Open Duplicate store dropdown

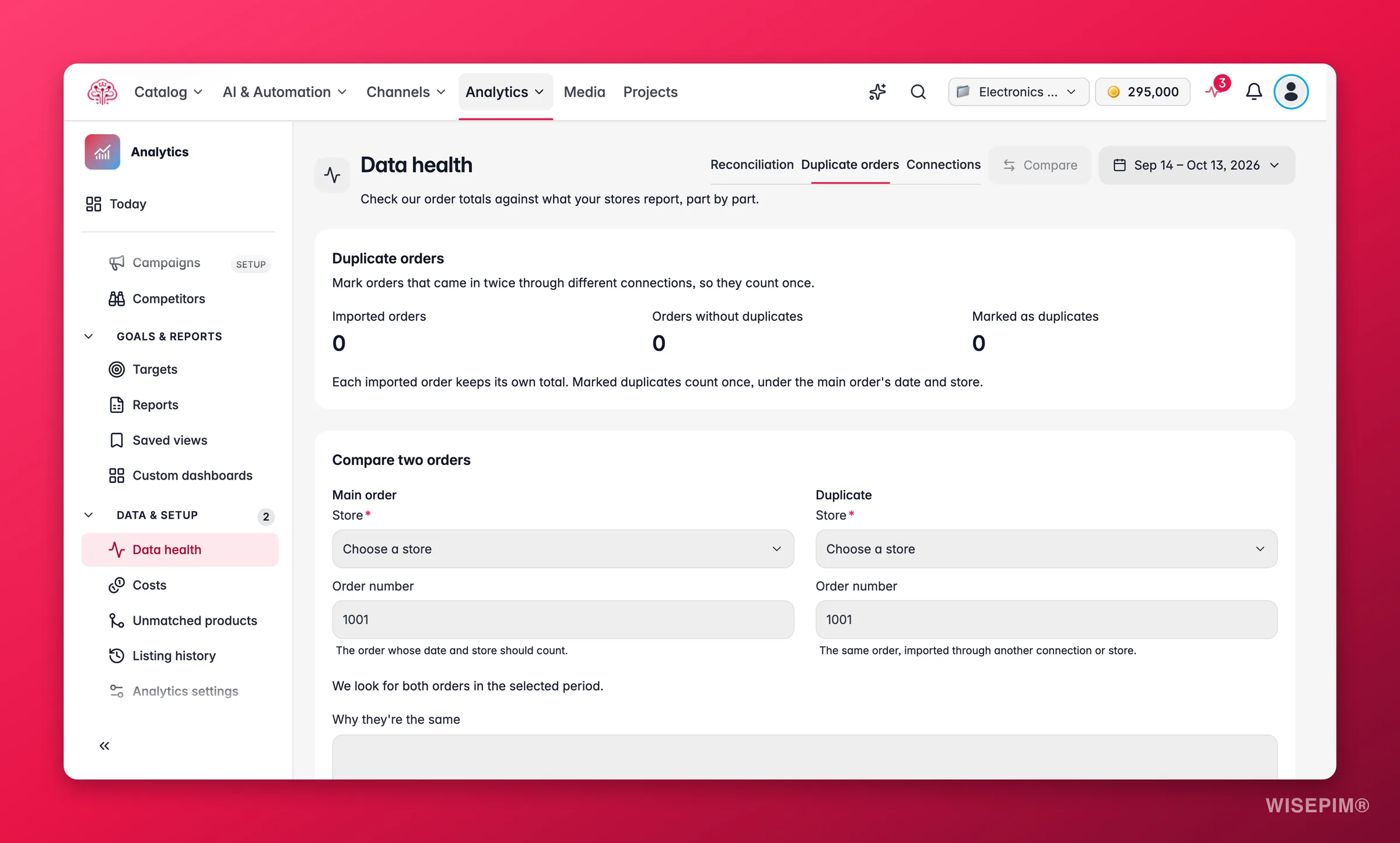click(x=1046, y=549)
